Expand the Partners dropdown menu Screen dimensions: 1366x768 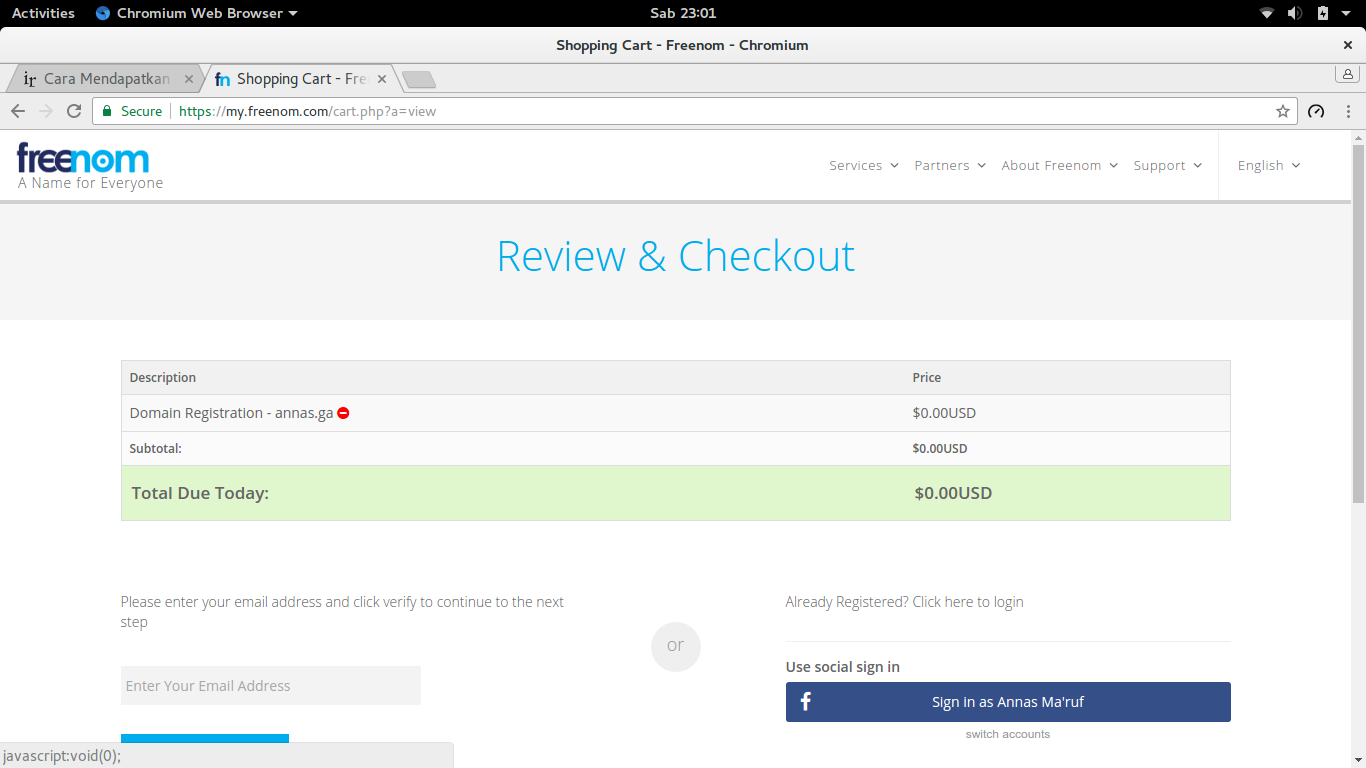pyautogui.click(x=950, y=165)
